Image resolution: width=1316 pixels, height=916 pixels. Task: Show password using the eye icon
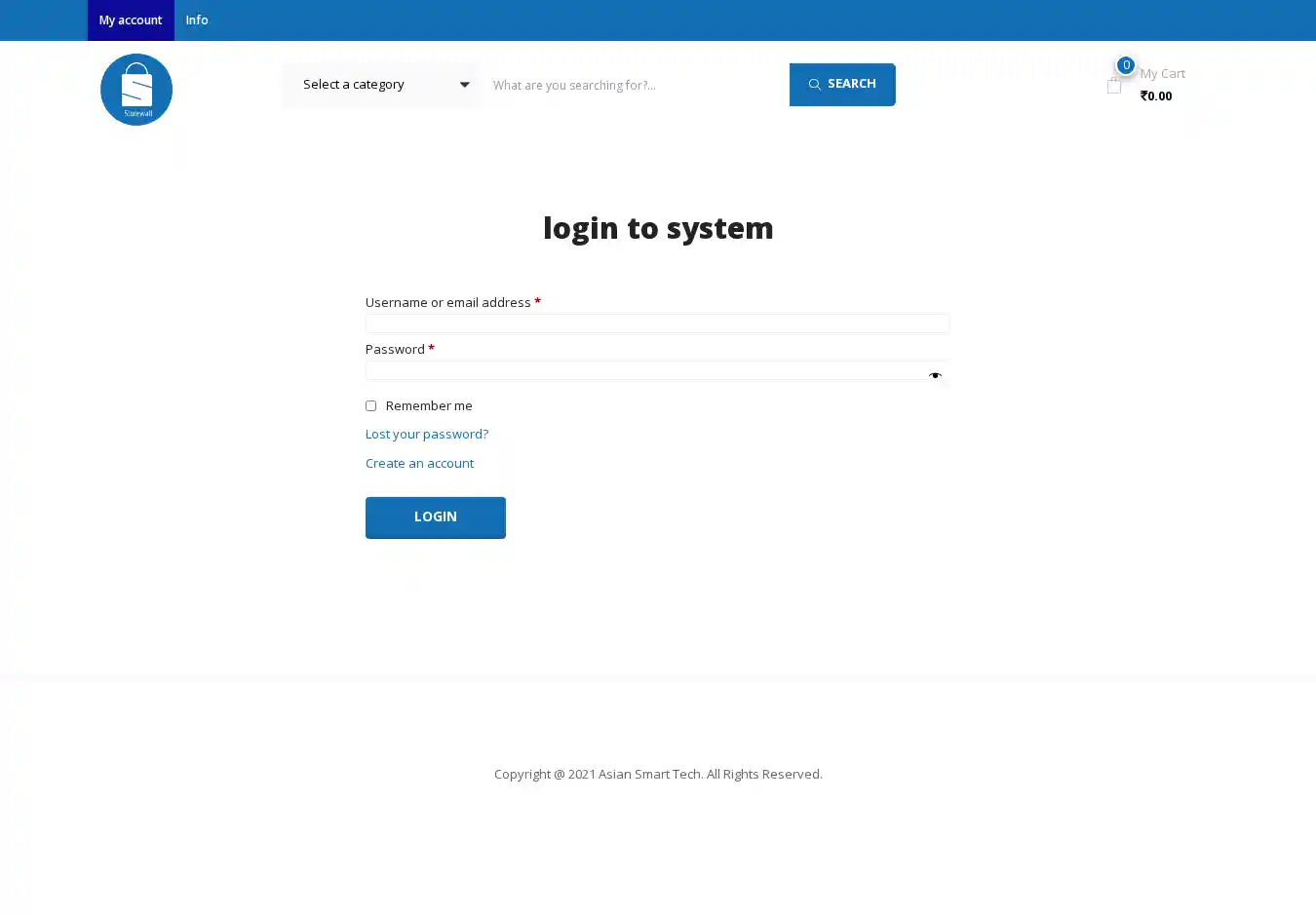(935, 375)
